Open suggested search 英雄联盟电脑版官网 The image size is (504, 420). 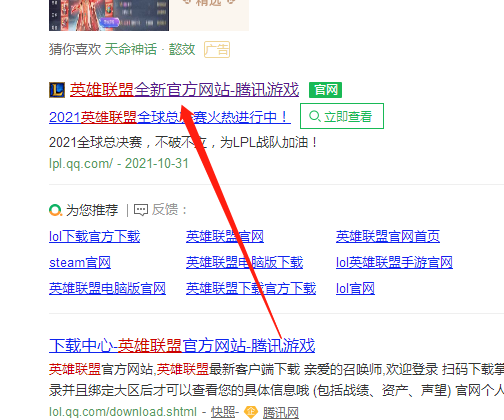coord(107,288)
